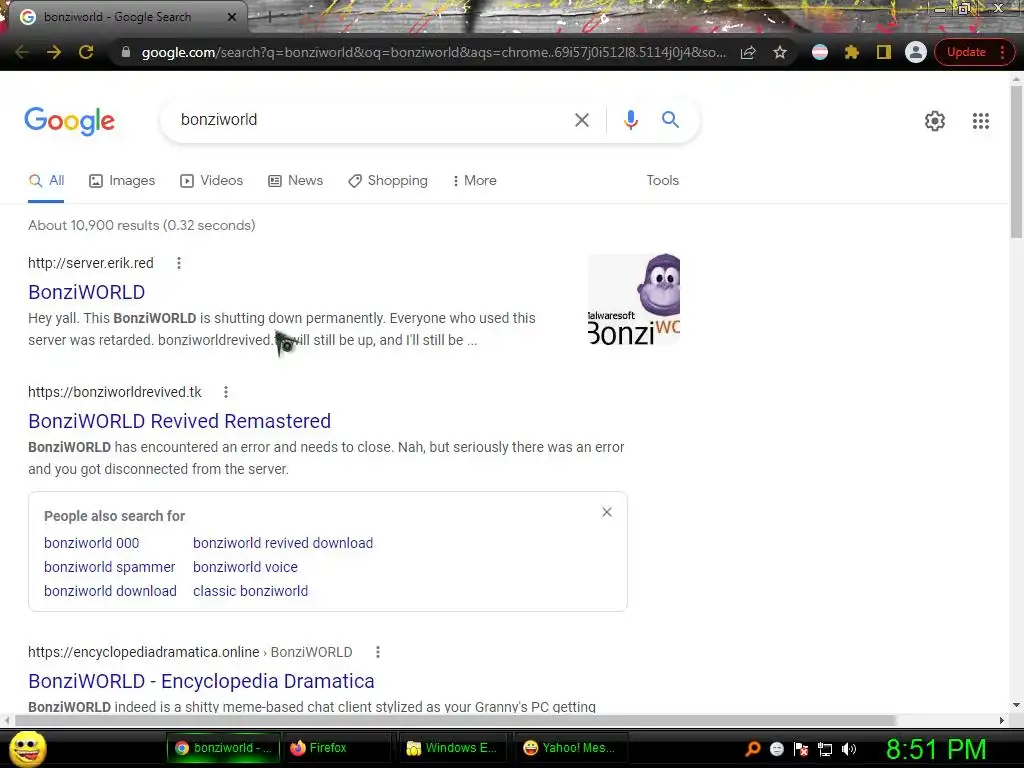This screenshot has height=768, width=1024.
Task: Click the browser back arrow
Action: point(22,52)
